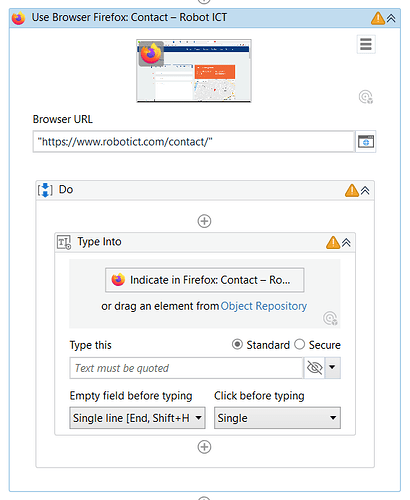Select the Secure radio button
This screenshot has width=410, height=500.
pos(299,344)
